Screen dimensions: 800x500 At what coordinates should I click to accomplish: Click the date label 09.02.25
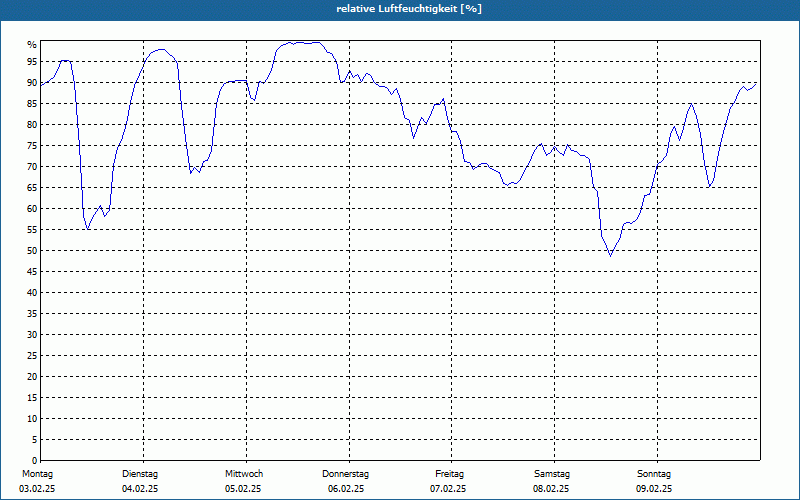point(654,489)
